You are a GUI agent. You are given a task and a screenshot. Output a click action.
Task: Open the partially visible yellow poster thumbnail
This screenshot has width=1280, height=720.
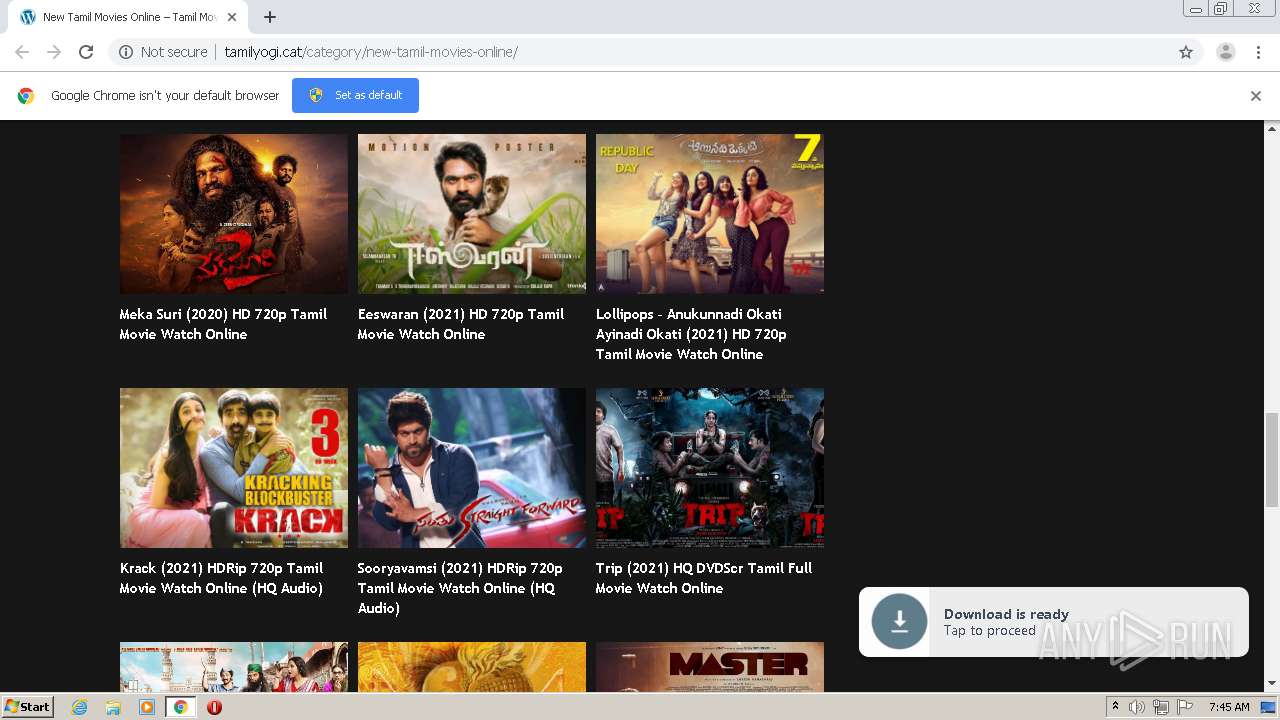[x=472, y=667]
